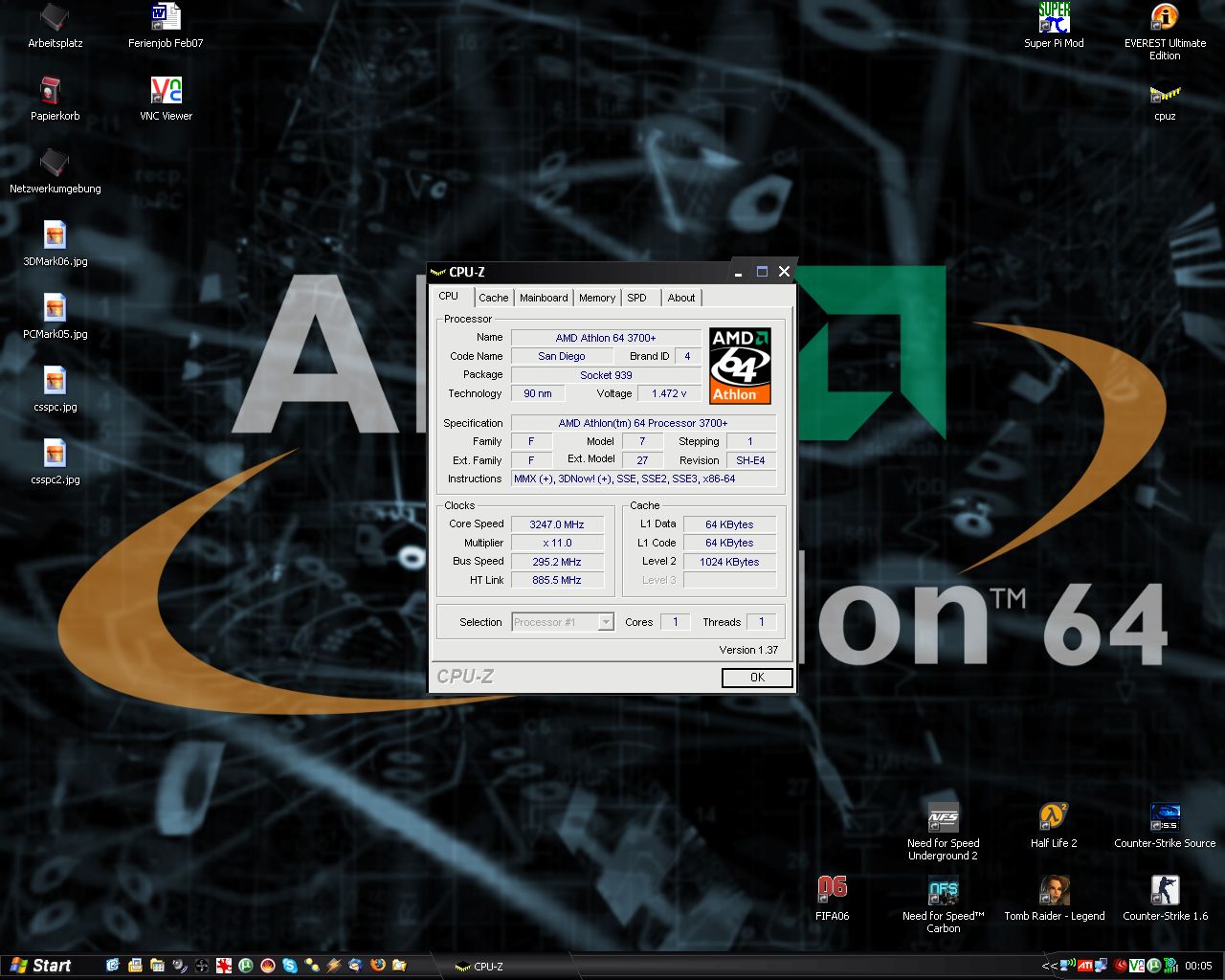The width and height of the screenshot is (1225, 980).
Task: Expand hidden tray icons with the << arrow
Action: click(1050, 967)
